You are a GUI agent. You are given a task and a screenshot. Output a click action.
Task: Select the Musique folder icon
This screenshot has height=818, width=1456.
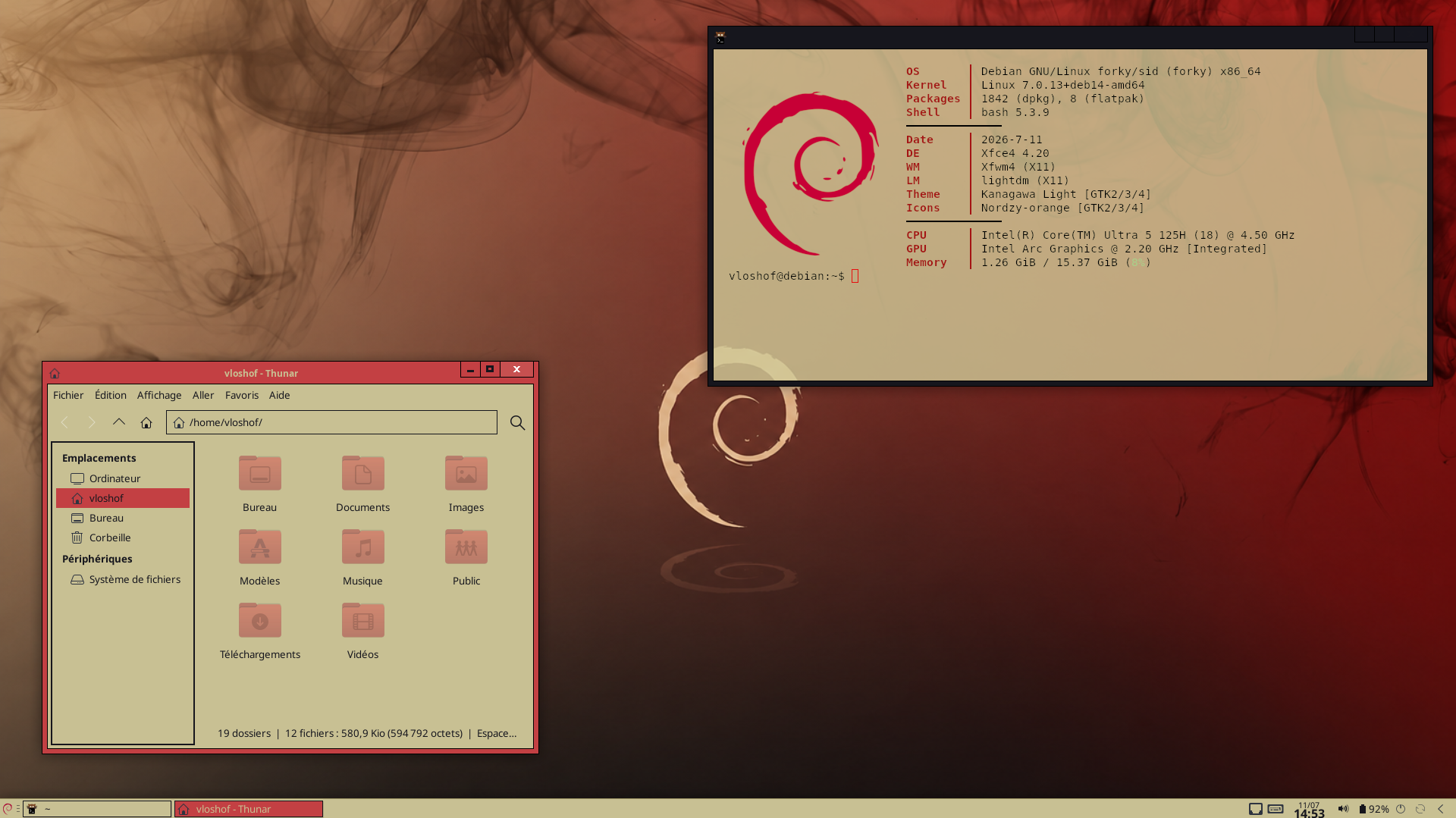coord(363,547)
